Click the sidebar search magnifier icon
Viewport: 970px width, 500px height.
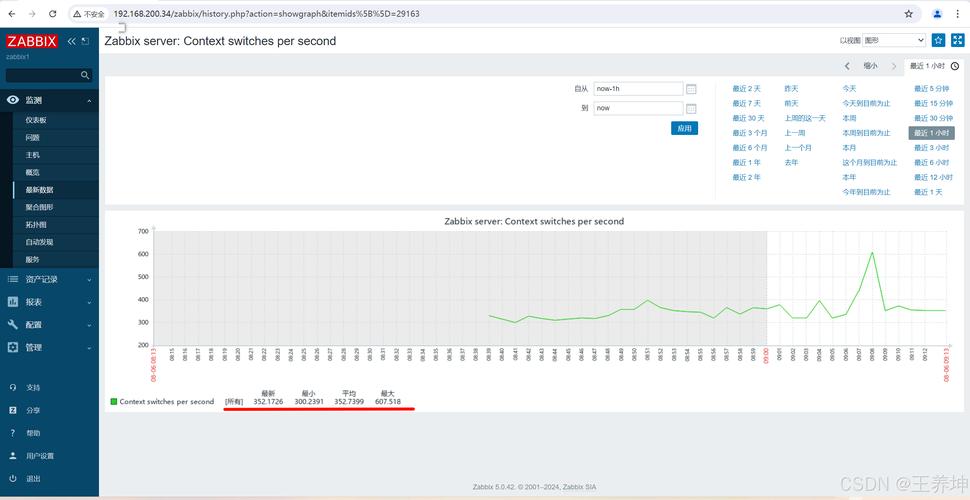point(85,75)
